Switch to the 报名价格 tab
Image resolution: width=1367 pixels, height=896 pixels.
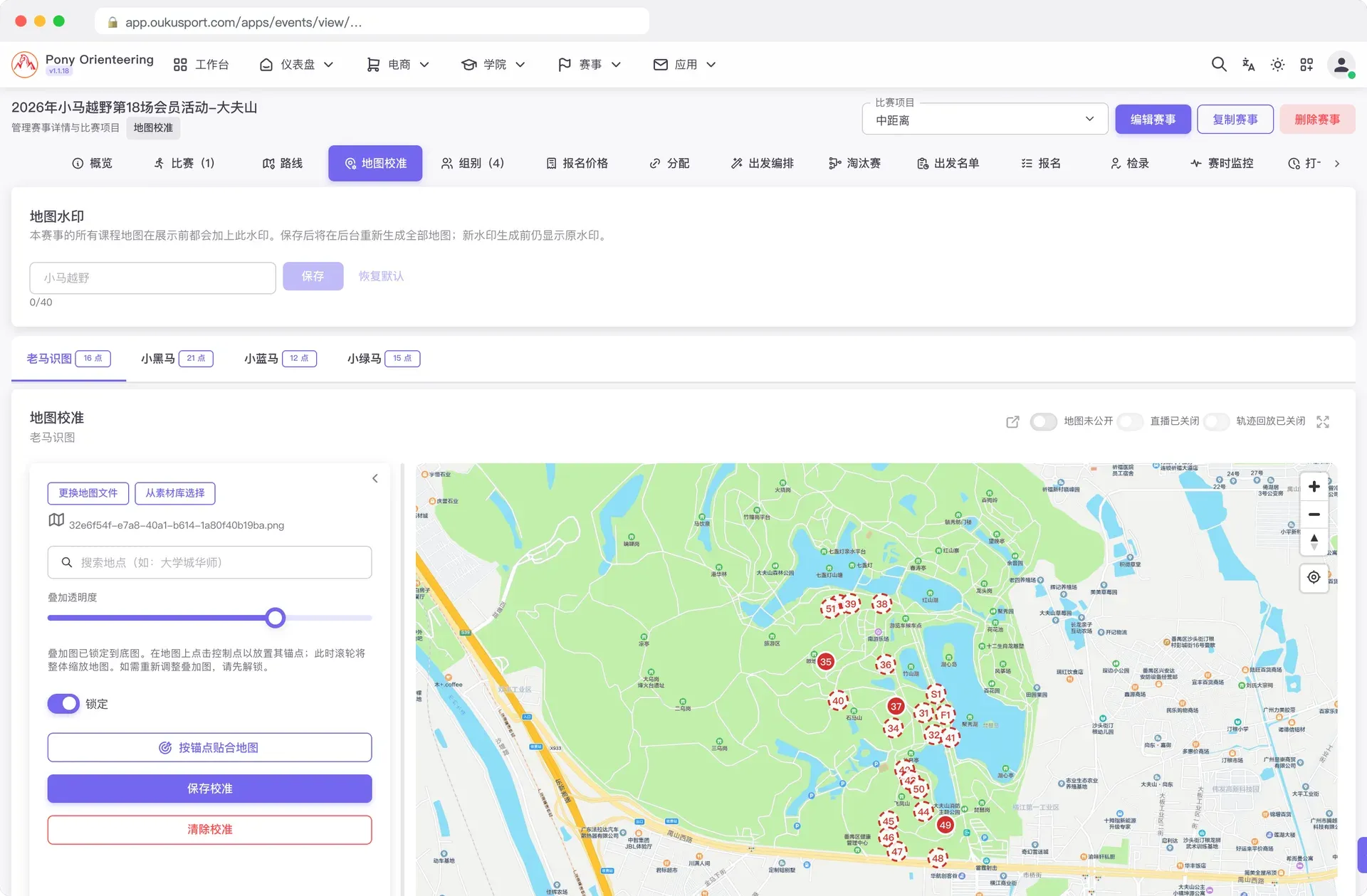577,164
